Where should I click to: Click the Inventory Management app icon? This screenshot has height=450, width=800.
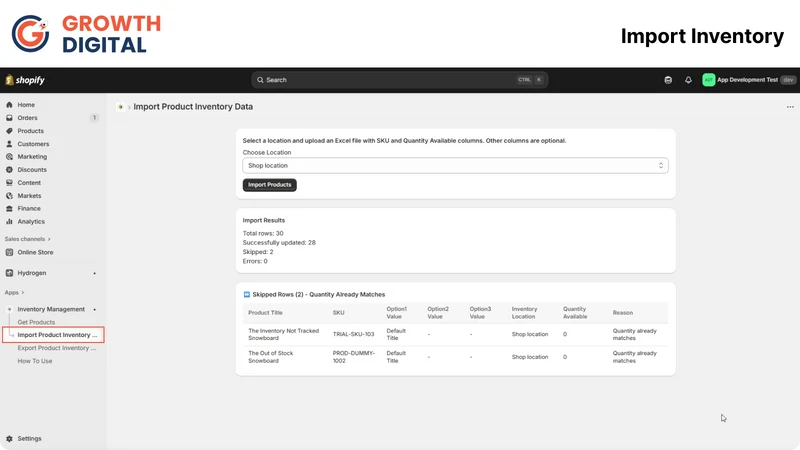point(9,309)
